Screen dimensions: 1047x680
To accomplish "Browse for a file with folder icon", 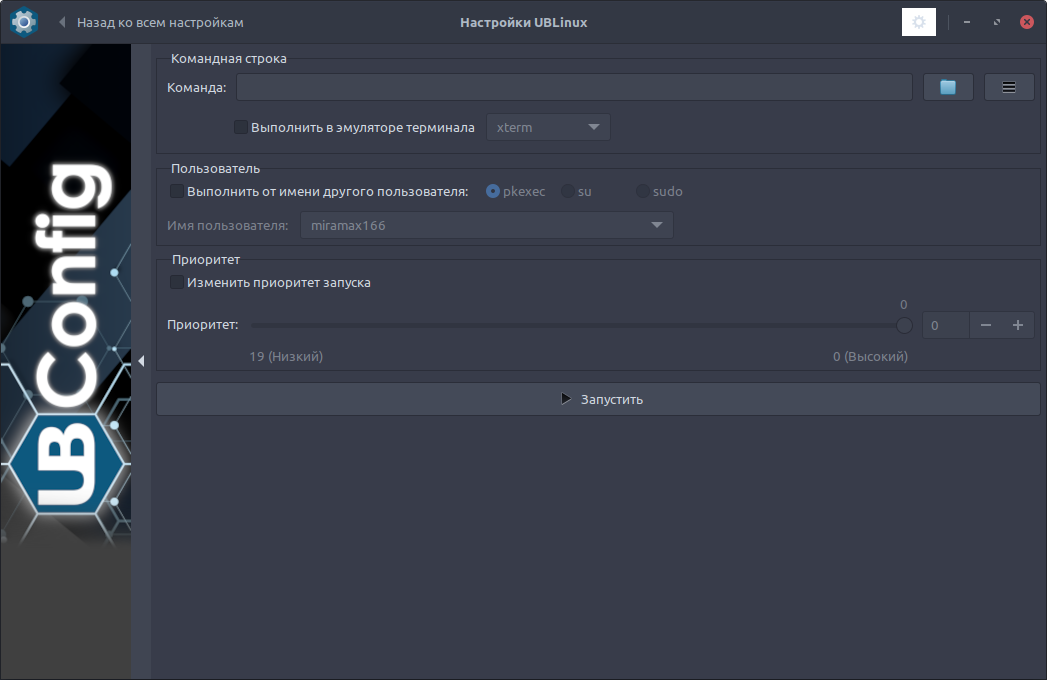I will coord(948,88).
